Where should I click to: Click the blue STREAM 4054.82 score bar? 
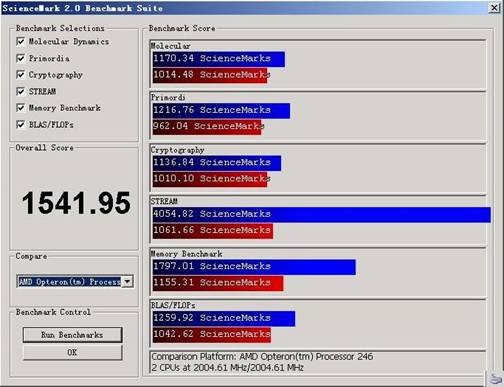coord(322,214)
